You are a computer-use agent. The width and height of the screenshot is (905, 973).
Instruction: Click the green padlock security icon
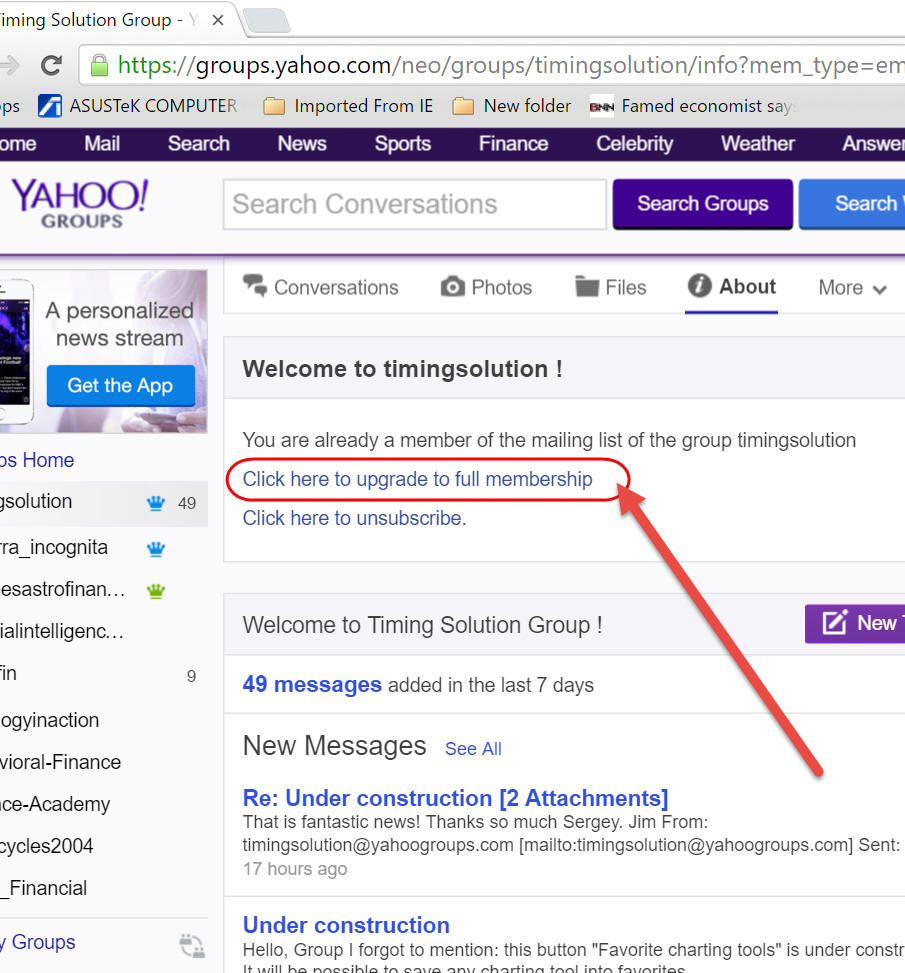99,66
